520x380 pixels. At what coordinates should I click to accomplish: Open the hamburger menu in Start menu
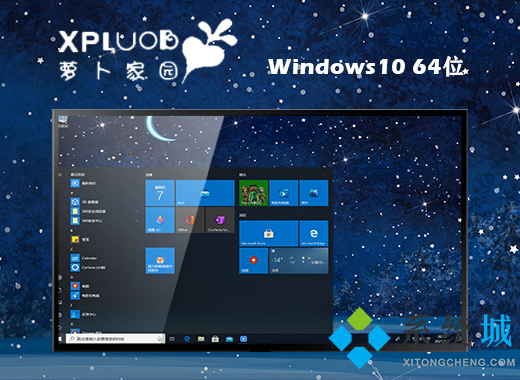point(60,175)
